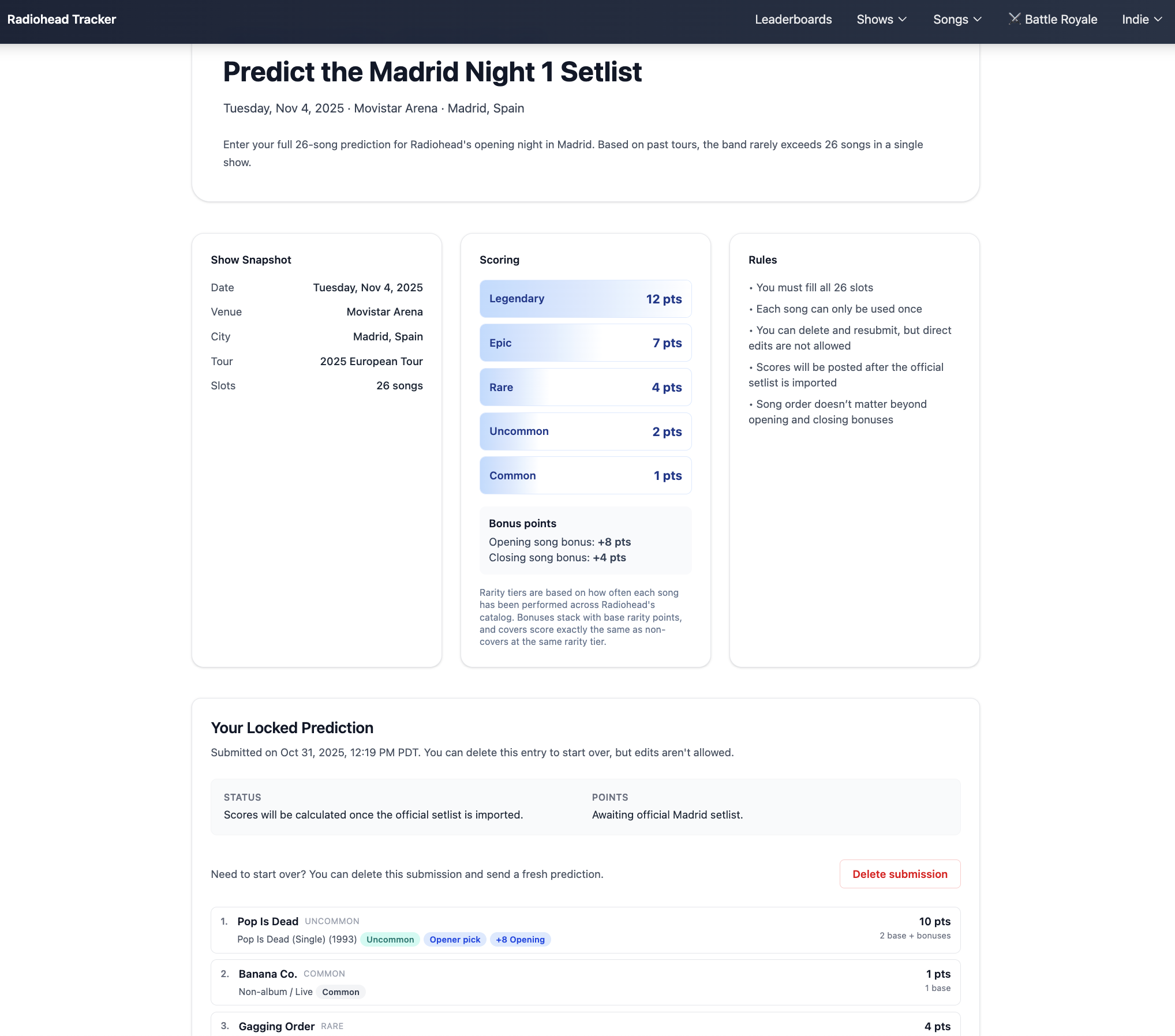Select the Legendary 12 pts tier bar
Image resolution: width=1175 pixels, height=1036 pixels.
pos(585,299)
